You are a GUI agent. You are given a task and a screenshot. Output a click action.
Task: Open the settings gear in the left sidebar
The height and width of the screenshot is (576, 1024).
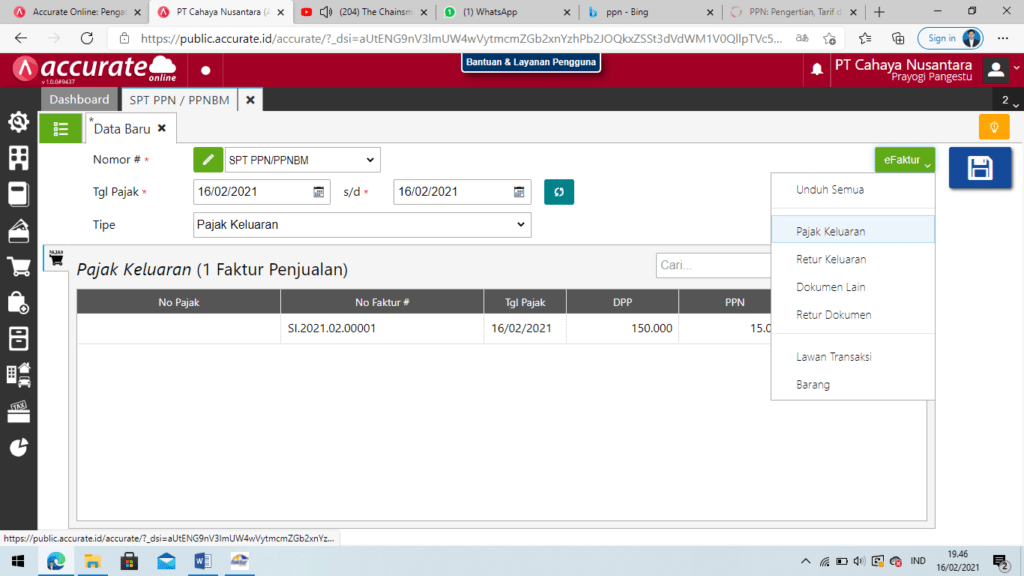(18, 122)
